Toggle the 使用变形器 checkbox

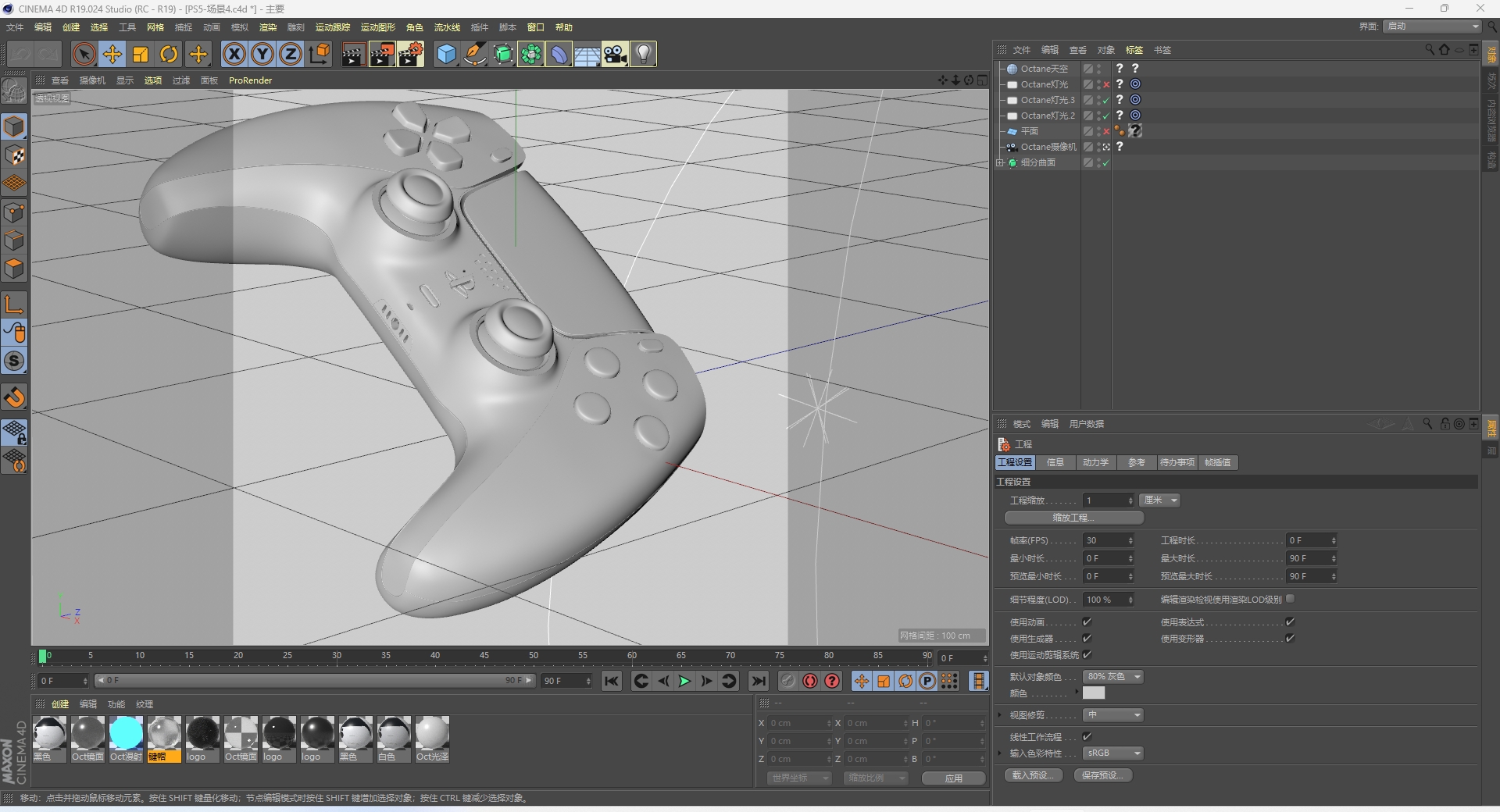point(1290,639)
